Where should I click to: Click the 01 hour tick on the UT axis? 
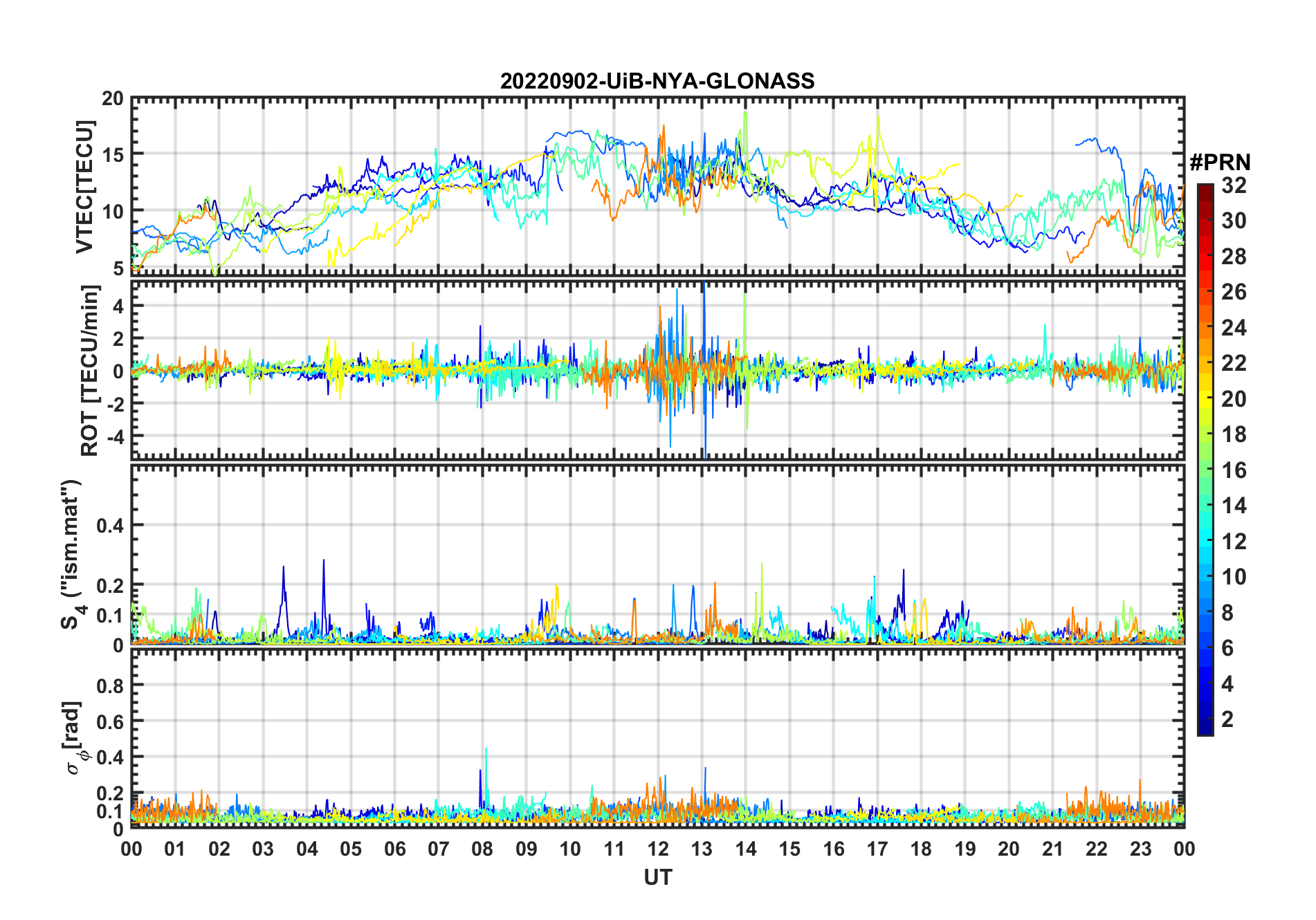pos(175,849)
